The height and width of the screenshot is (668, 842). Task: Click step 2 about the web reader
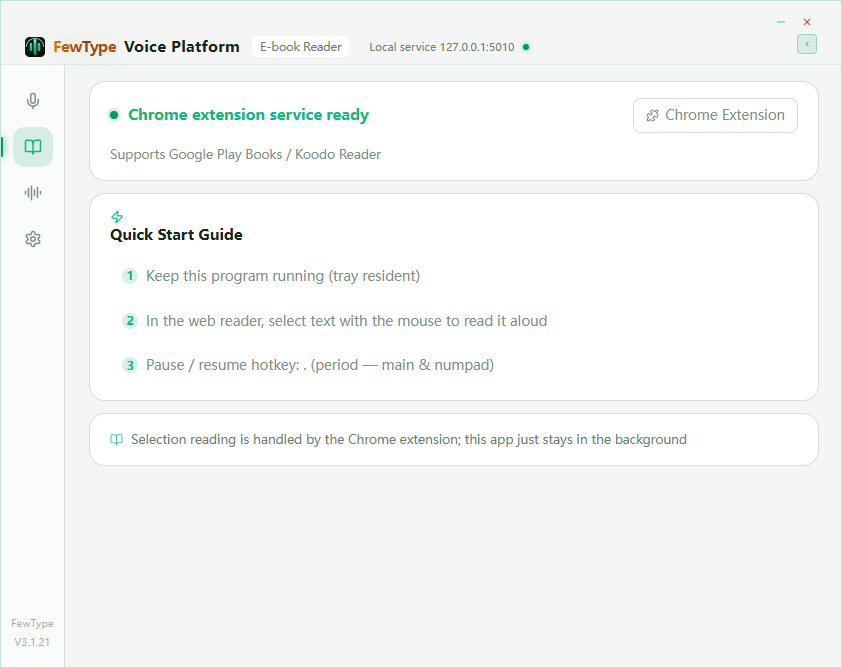coord(346,321)
